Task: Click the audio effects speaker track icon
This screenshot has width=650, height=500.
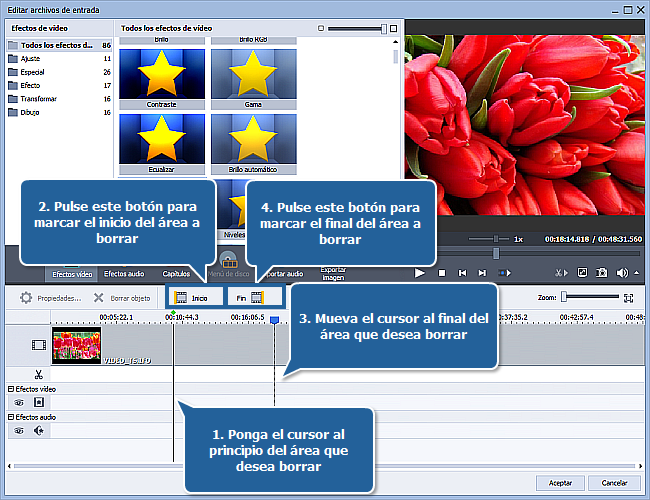Action: [x=38, y=431]
